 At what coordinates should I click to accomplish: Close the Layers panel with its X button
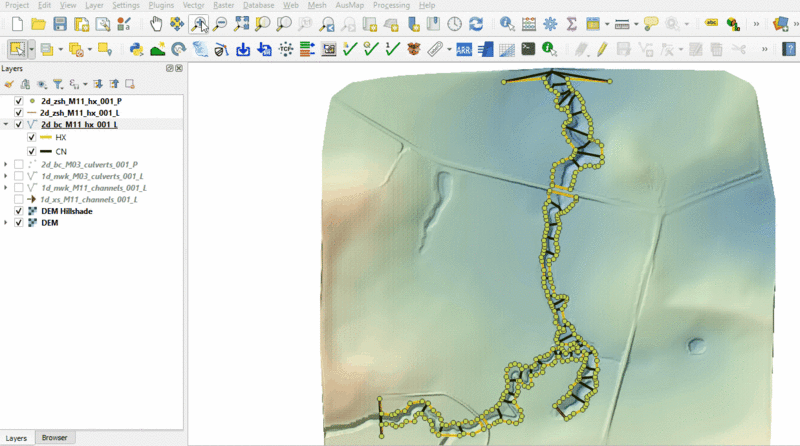pyautogui.click(x=178, y=68)
